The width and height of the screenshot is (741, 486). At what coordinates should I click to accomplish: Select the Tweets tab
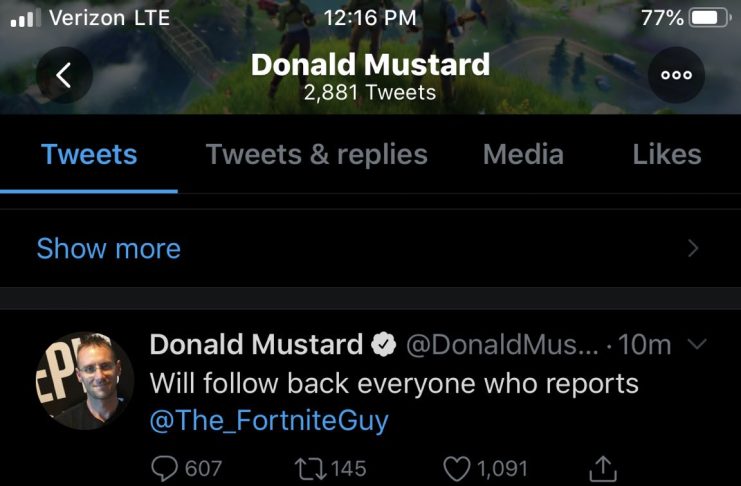coord(89,155)
